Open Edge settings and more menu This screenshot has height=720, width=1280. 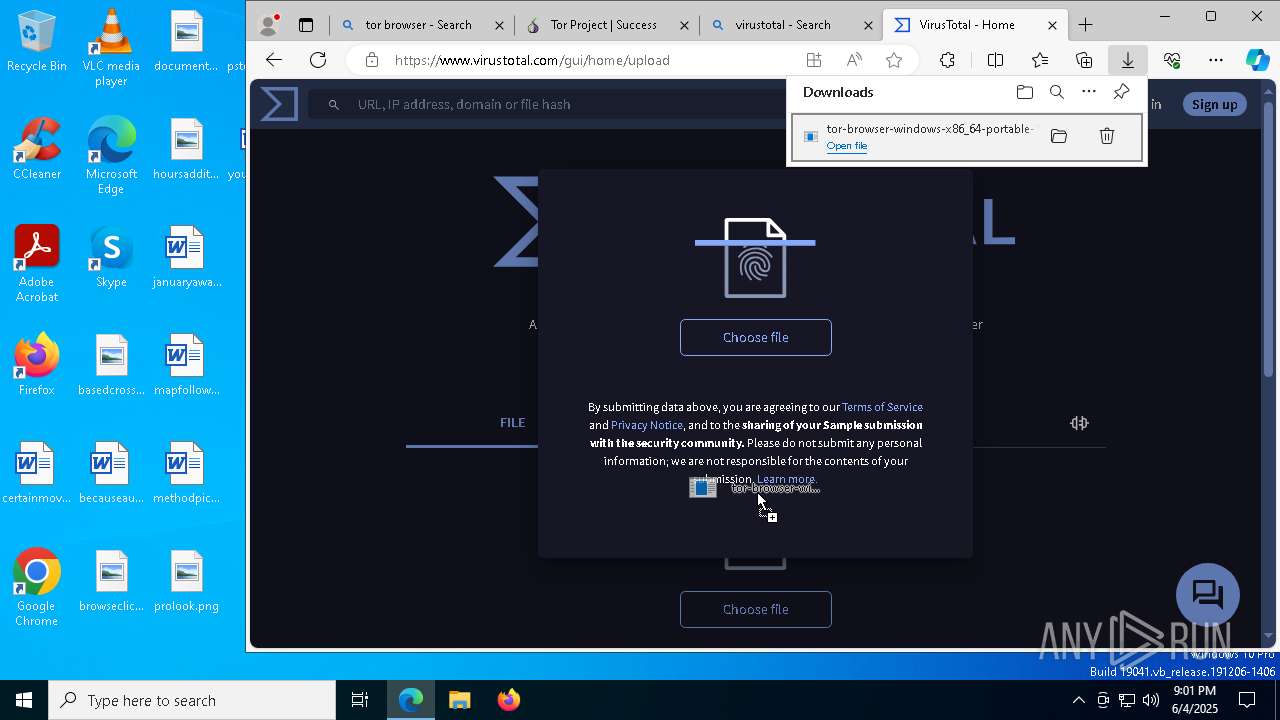pyautogui.click(x=1216, y=60)
